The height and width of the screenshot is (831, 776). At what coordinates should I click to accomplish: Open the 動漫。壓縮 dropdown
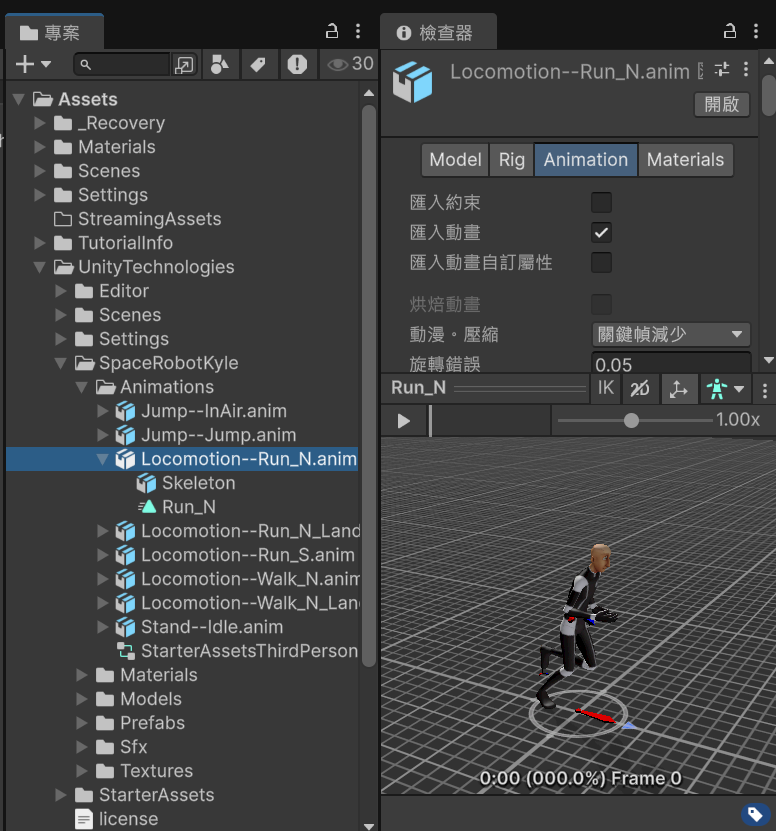click(x=671, y=334)
